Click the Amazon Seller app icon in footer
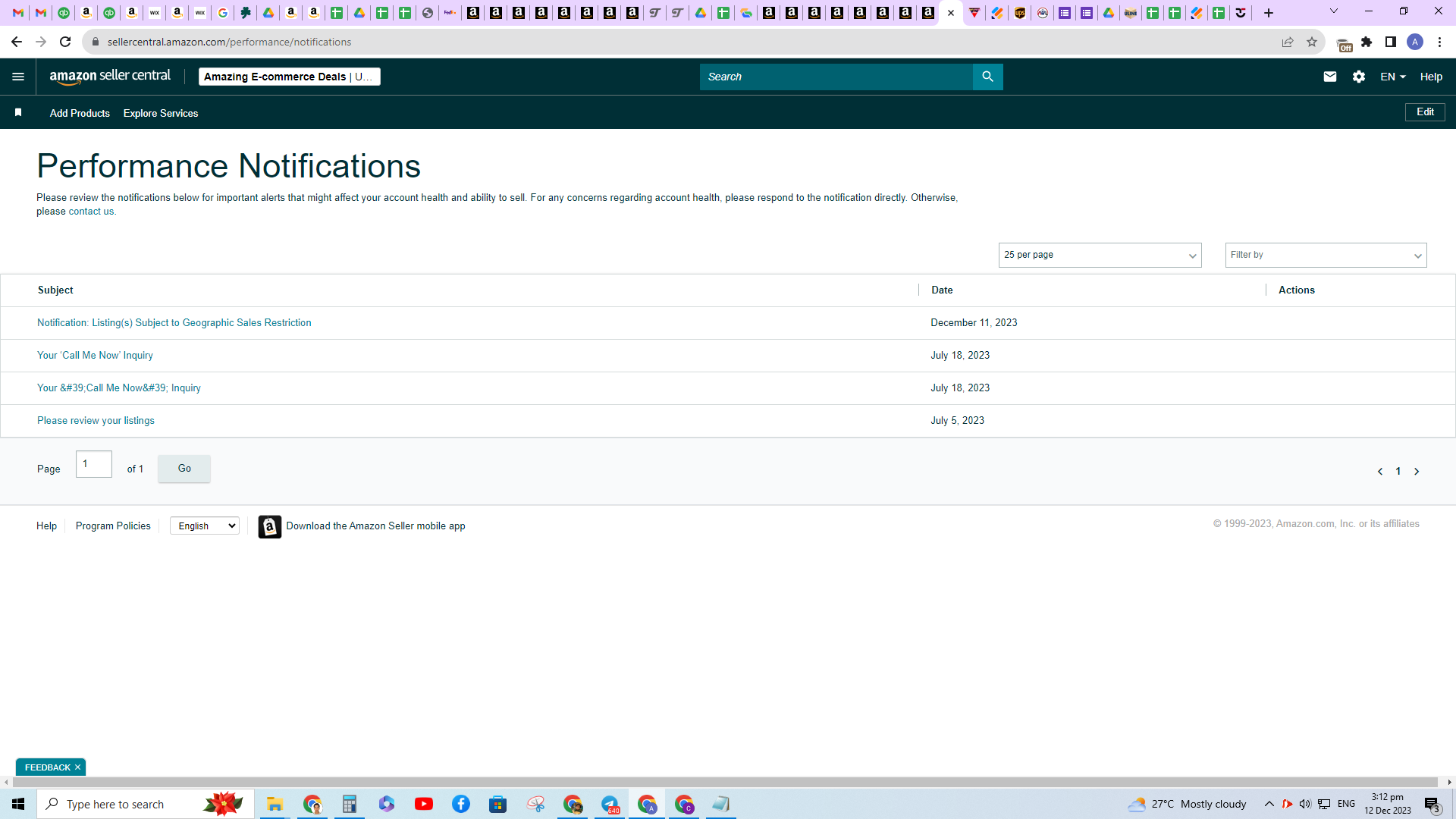 tap(269, 526)
